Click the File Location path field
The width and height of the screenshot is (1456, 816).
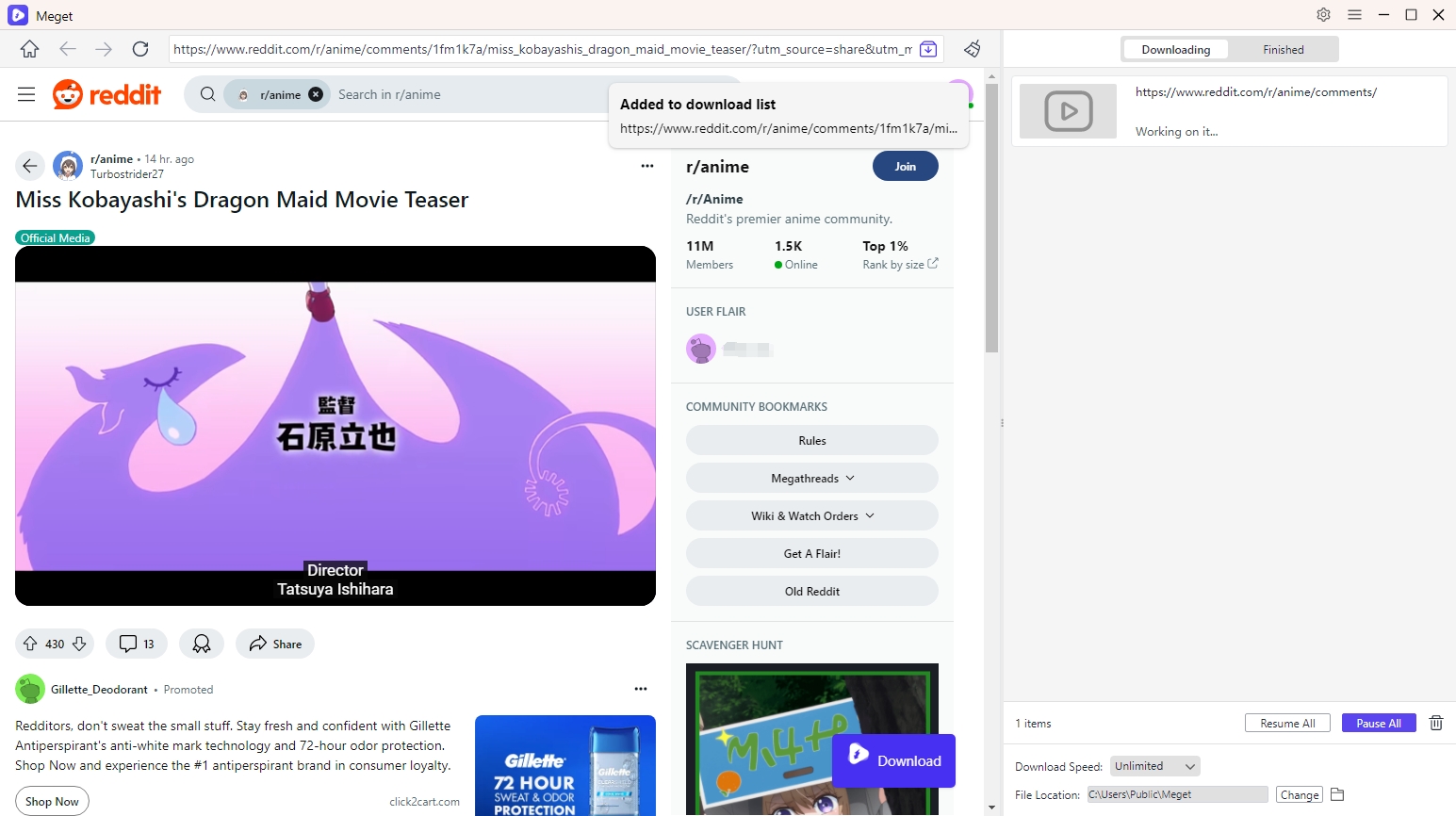tap(1177, 794)
